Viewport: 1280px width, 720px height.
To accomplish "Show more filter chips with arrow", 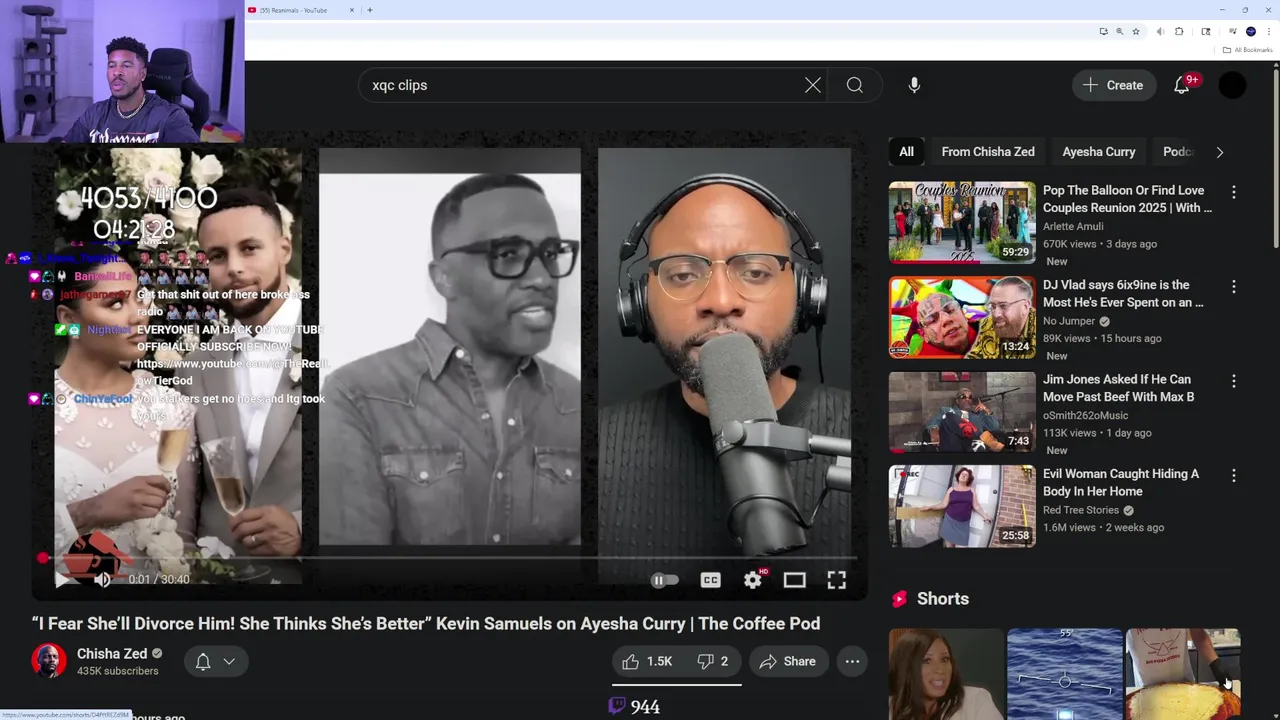I will pyautogui.click(x=1219, y=152).
